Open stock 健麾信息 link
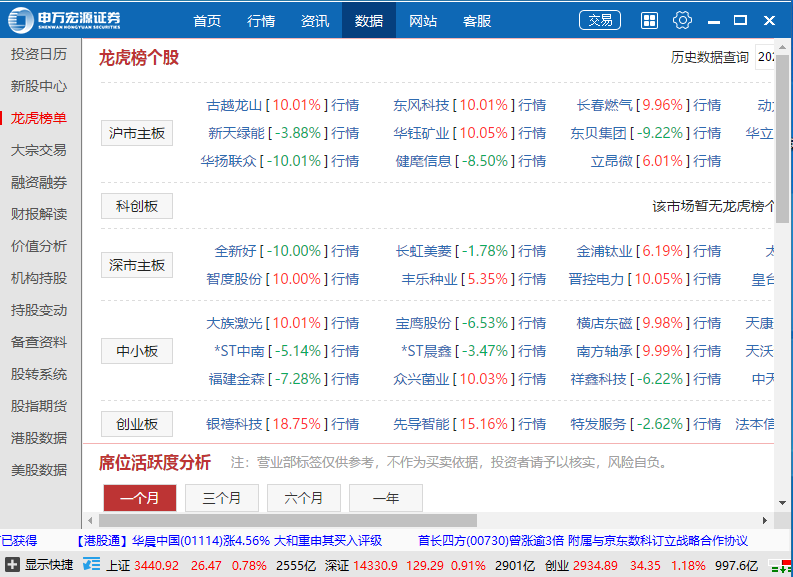This screenshot has width=793, height=577. [x=423, y=161]
